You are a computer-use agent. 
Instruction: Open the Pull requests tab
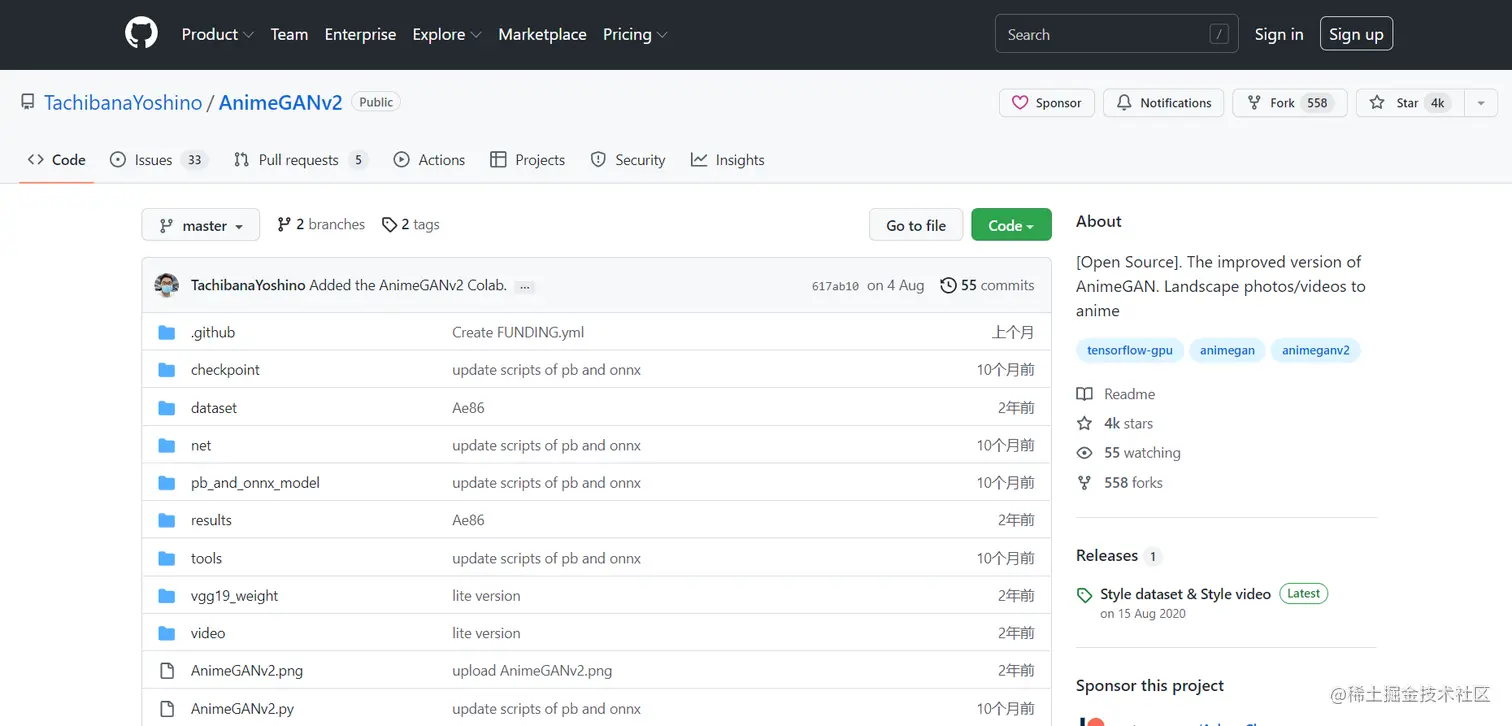(x=301, y=160)
